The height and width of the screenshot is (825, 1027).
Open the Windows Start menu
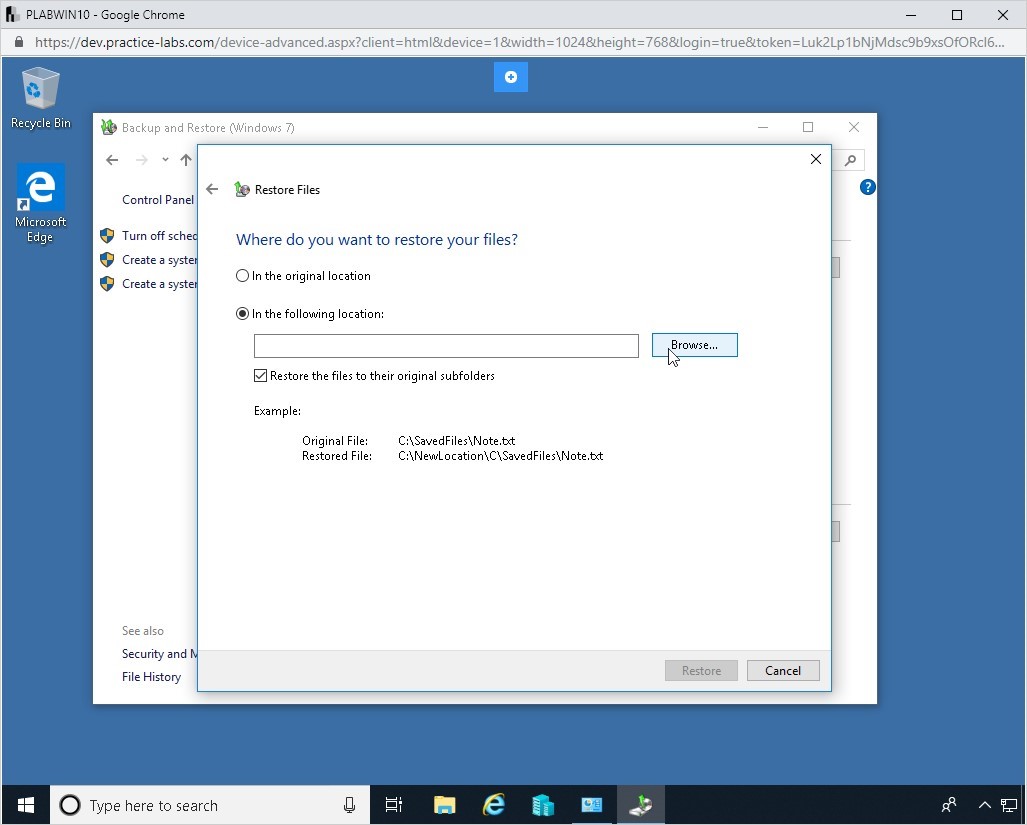(x=26, y=805)
